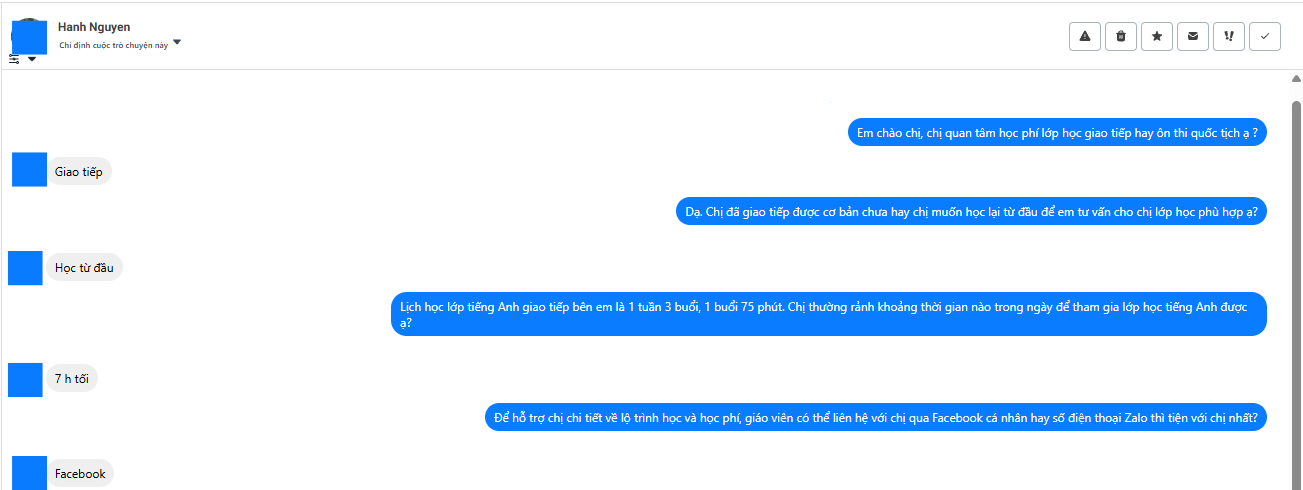
Task: Click Hanh Nguyen's header profile avatar
Action: click(x=29, y=35)
